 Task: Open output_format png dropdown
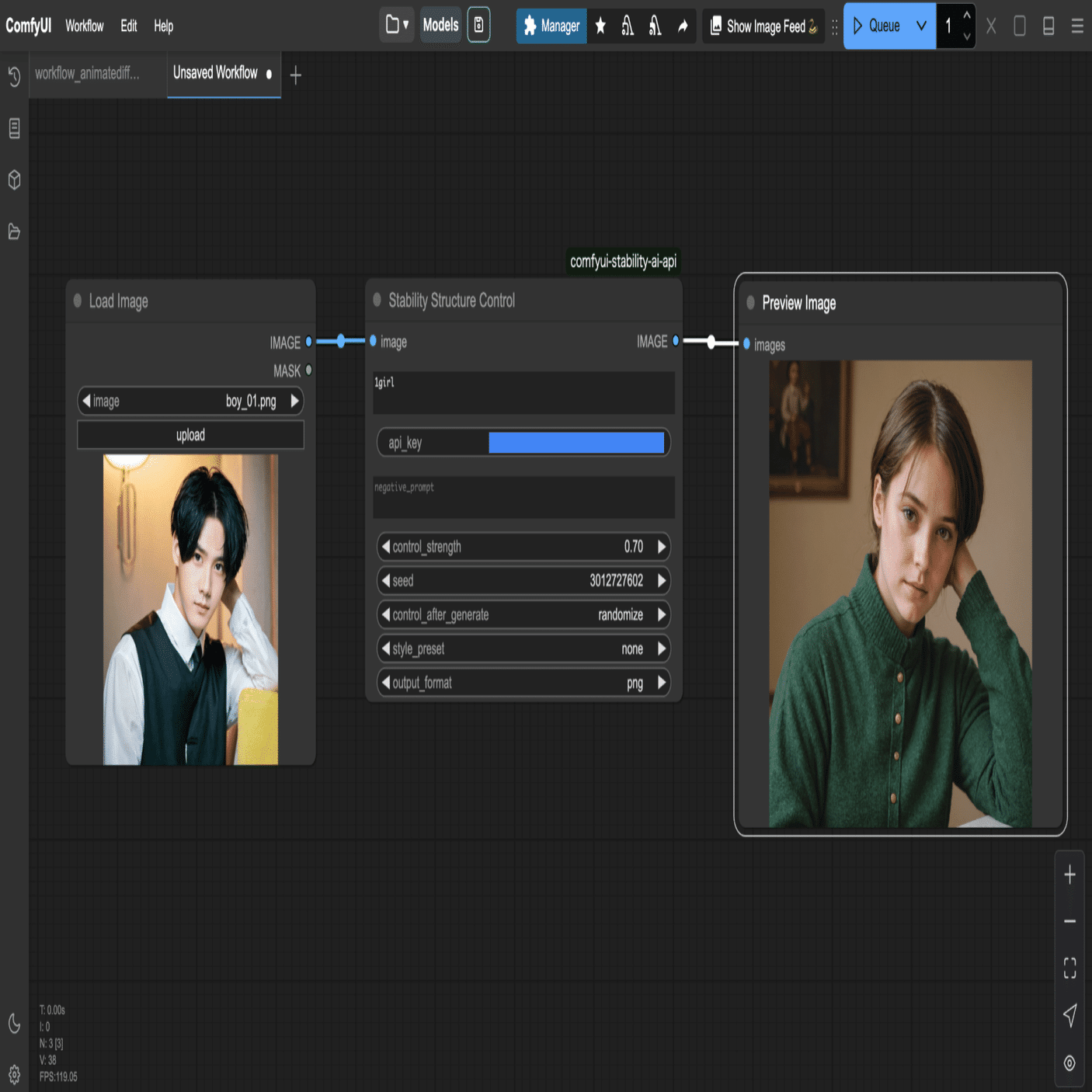tap(523, 683)
